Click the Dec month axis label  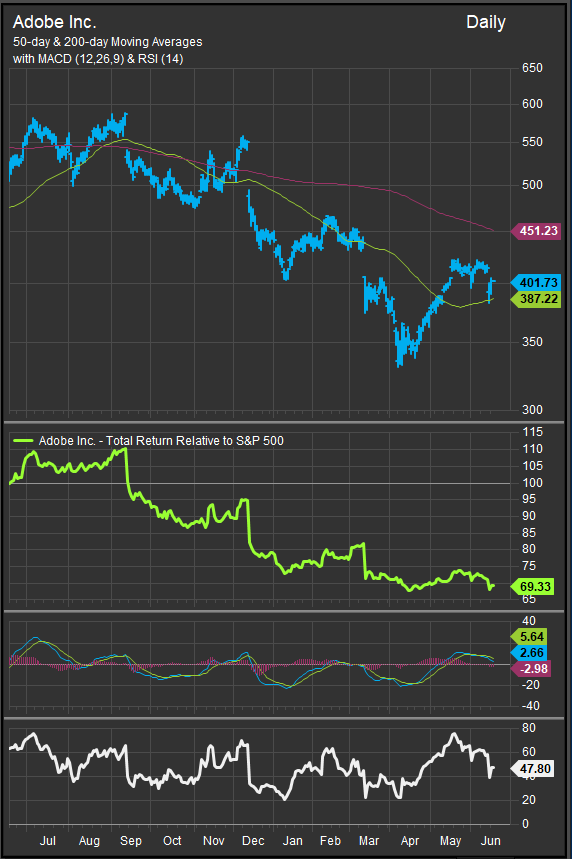[253, 840]
